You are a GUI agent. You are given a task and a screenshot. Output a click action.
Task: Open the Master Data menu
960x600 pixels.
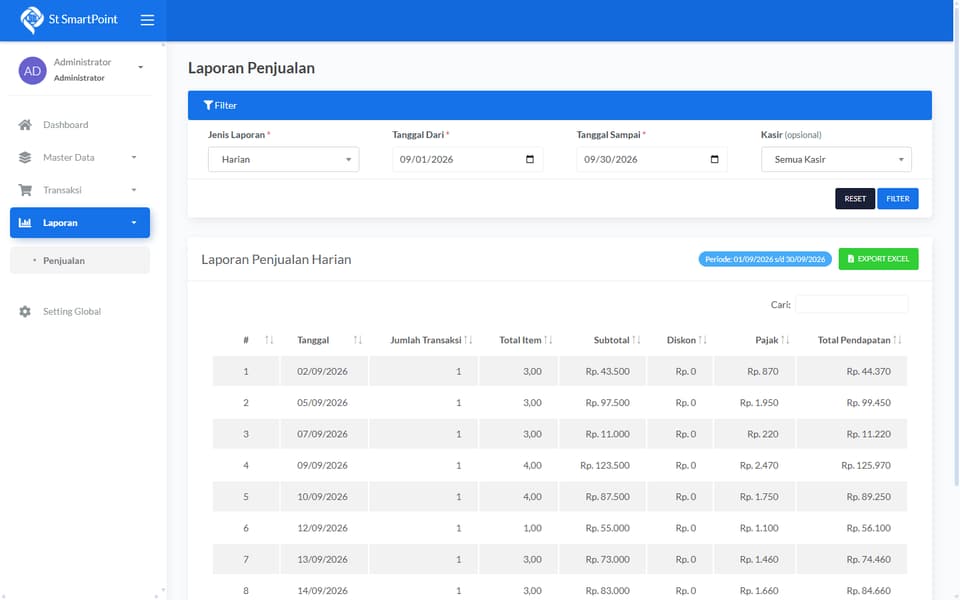[x=80, y=157]
